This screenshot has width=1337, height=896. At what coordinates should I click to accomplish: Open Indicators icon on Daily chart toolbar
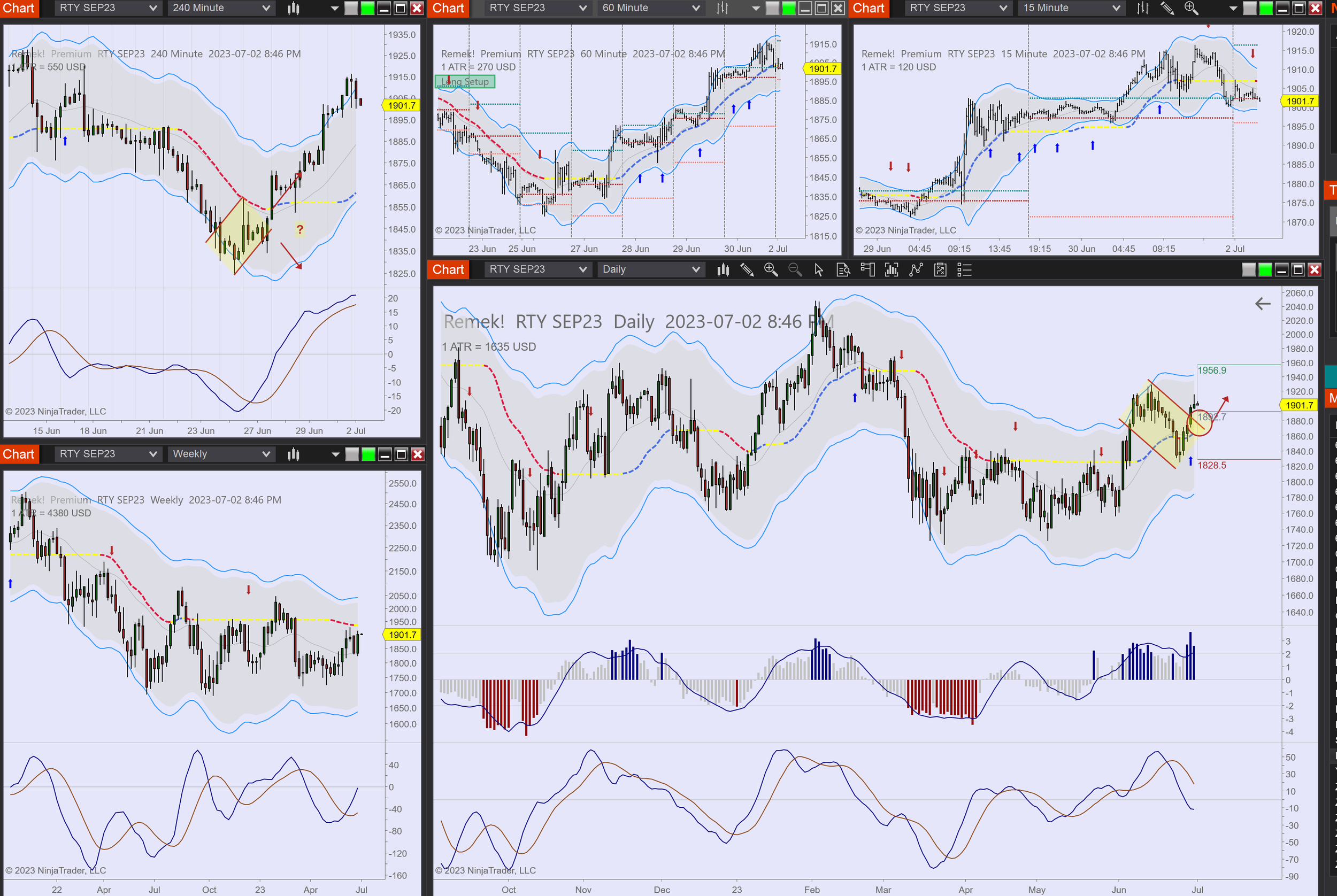(916, 270)
